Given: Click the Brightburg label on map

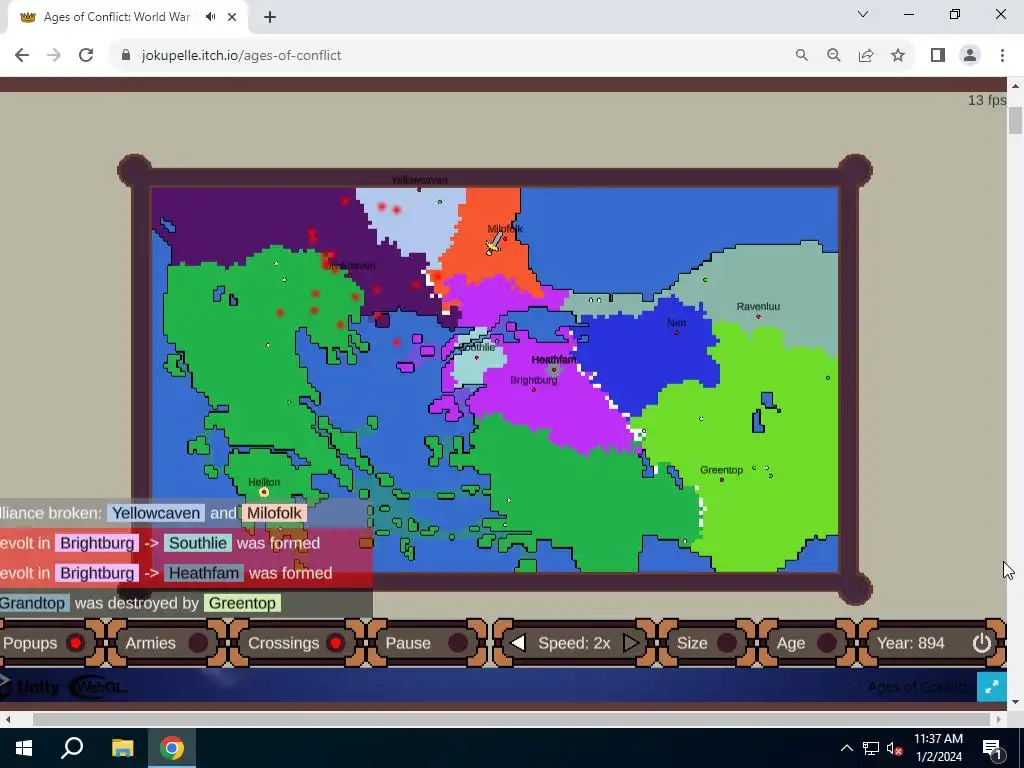Looking at the screenshot, I should (534, 380).
